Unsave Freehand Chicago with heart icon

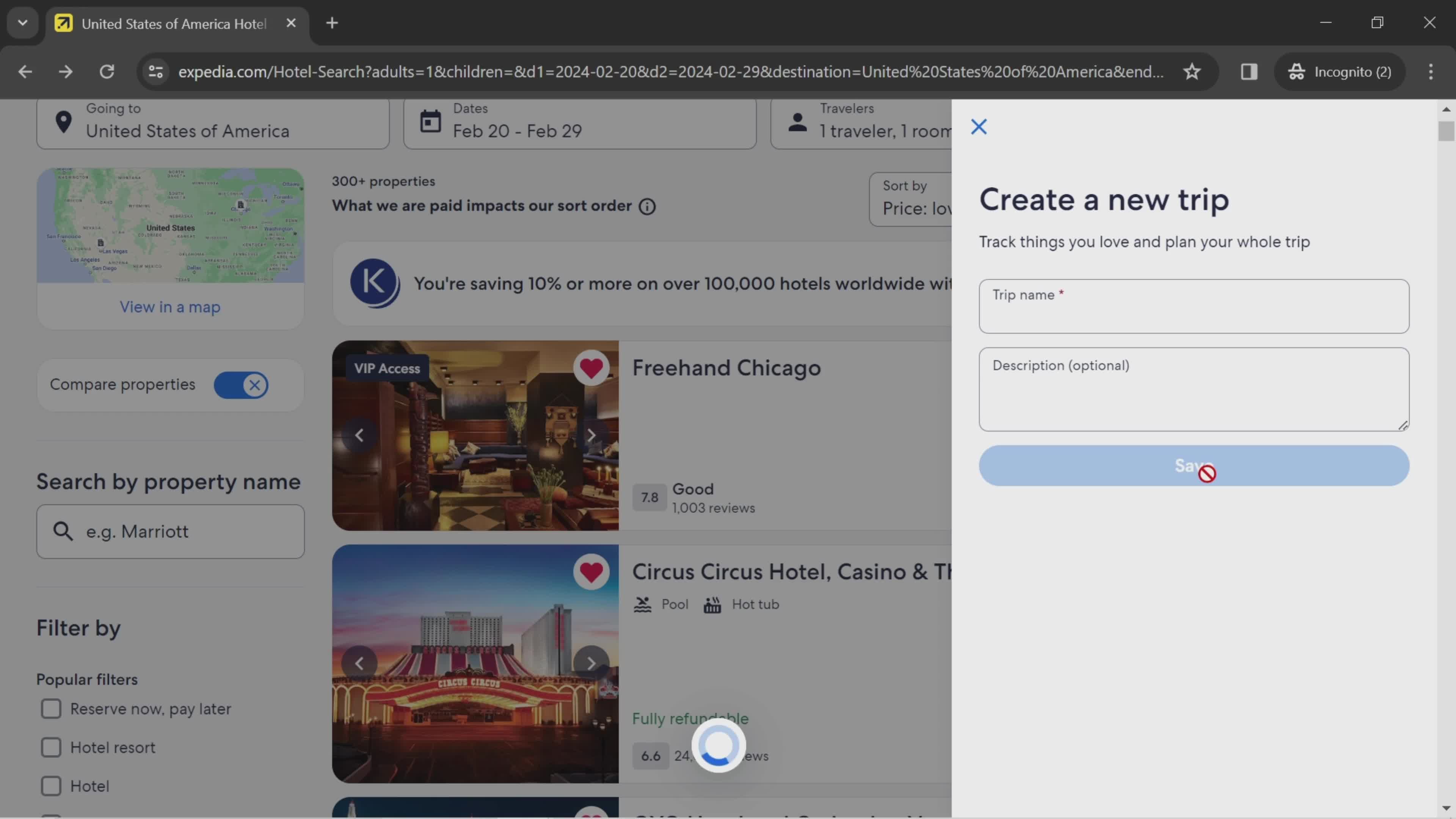point(591,369)
